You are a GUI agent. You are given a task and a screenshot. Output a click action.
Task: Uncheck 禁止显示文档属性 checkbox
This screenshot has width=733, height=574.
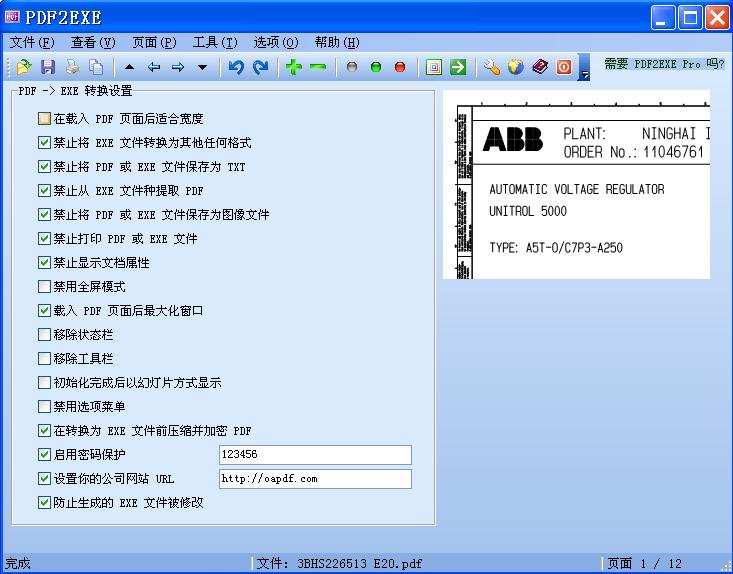point(44,263)
